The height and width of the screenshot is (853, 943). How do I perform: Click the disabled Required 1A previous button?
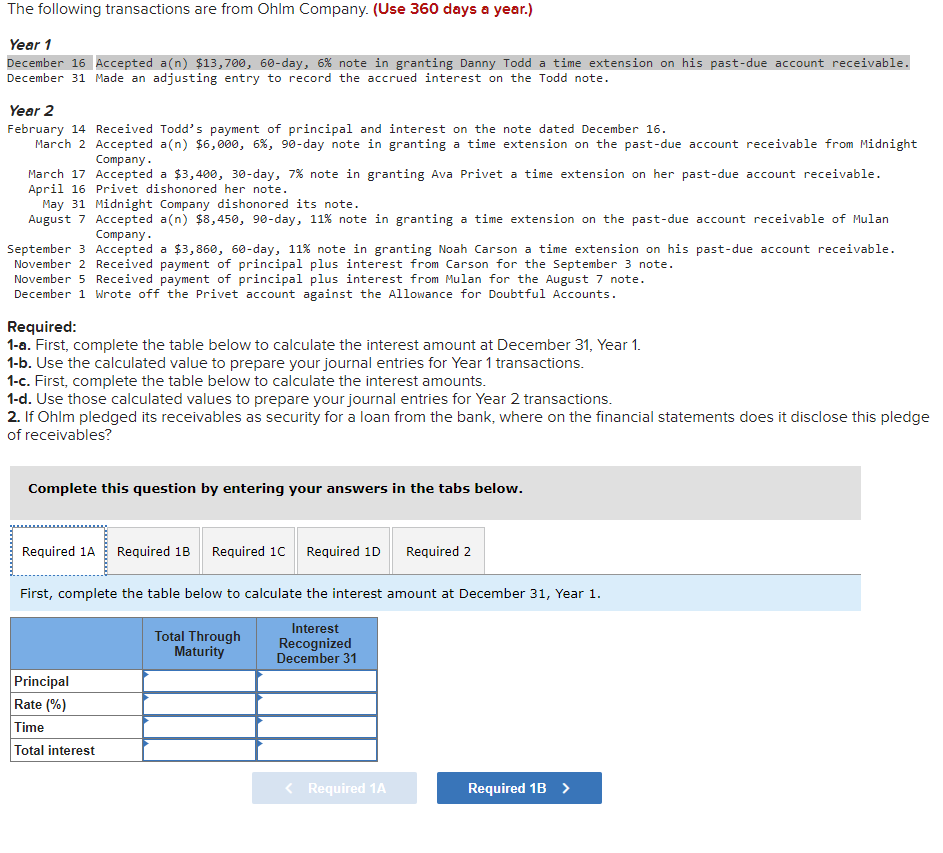pos(334,788)
